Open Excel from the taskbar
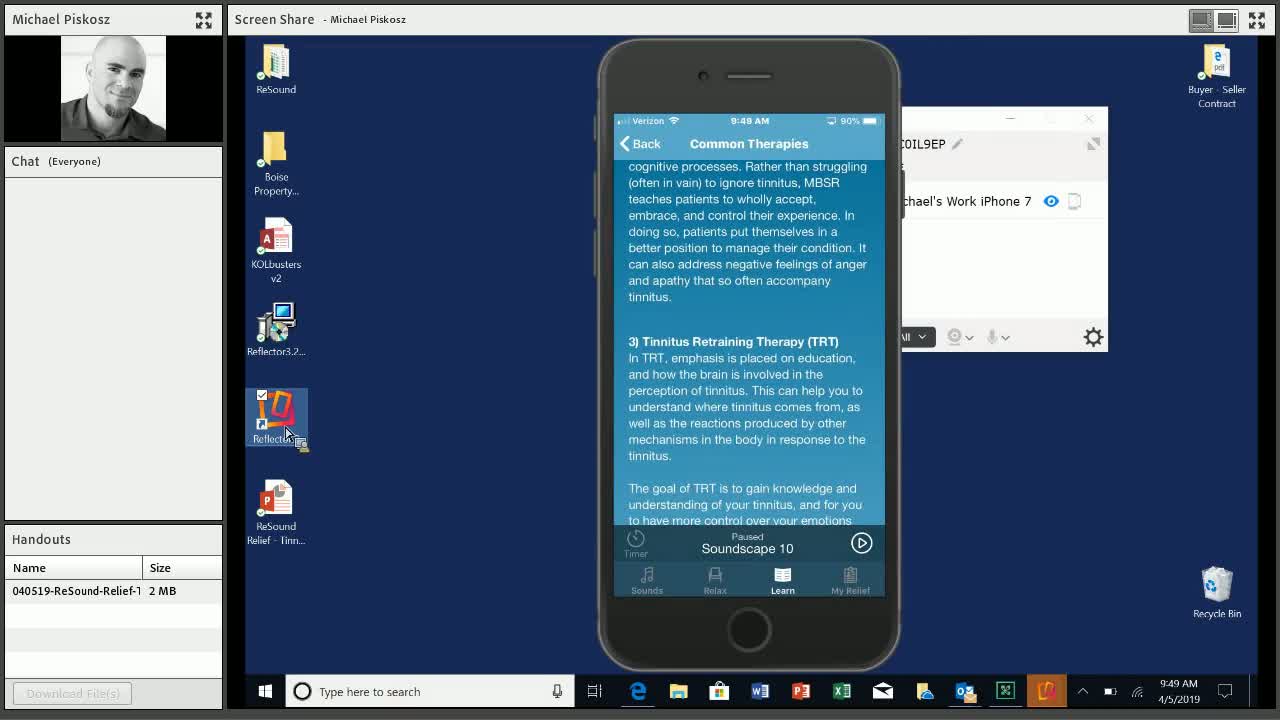1280x720 pixels. 842,691
